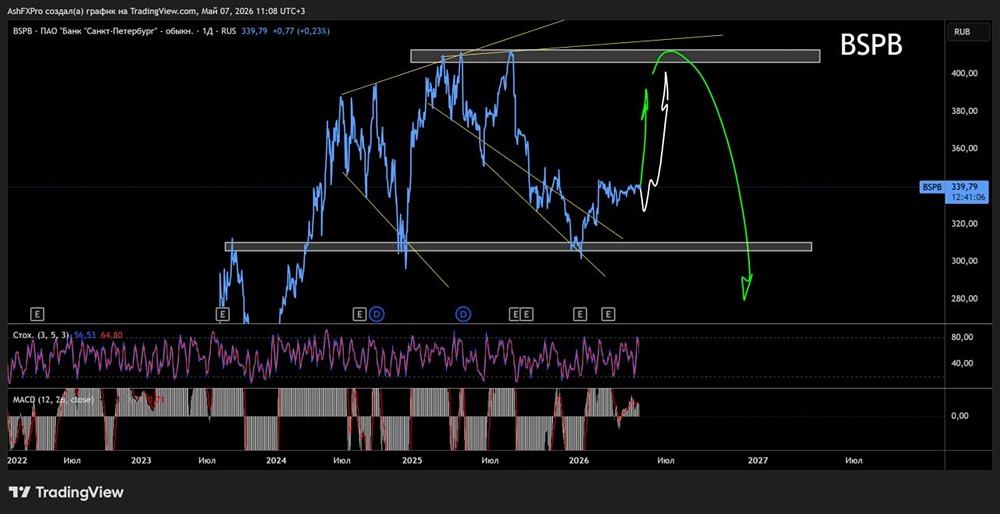The height and width of the screenshot is (514, 1000).
Task: Click the 40,00 stochastic scale label
Action: click(x=964, y=363)
